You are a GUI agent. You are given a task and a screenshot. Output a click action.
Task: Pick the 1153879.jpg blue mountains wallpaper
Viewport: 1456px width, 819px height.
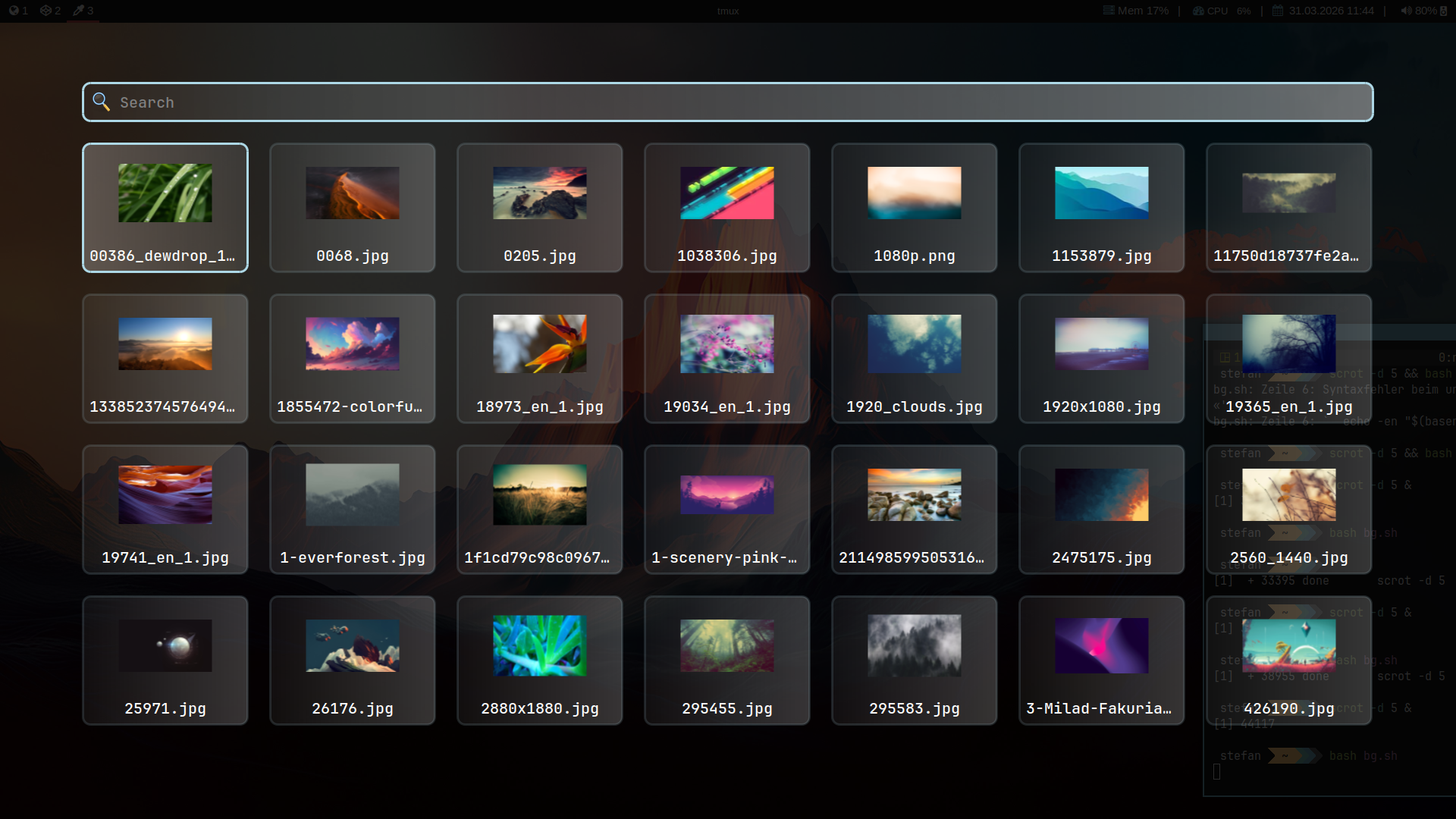[x=1102, y=208]
